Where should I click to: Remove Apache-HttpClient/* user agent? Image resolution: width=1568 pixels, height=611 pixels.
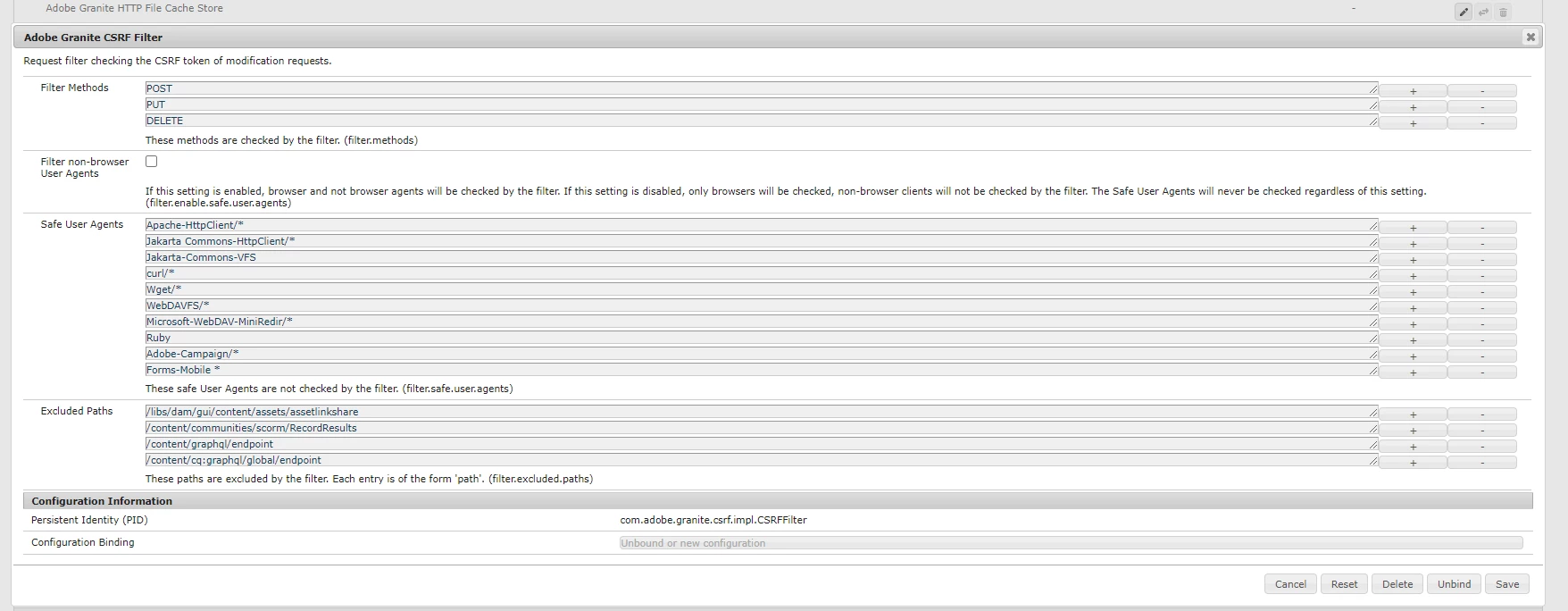coord(1482,228)
